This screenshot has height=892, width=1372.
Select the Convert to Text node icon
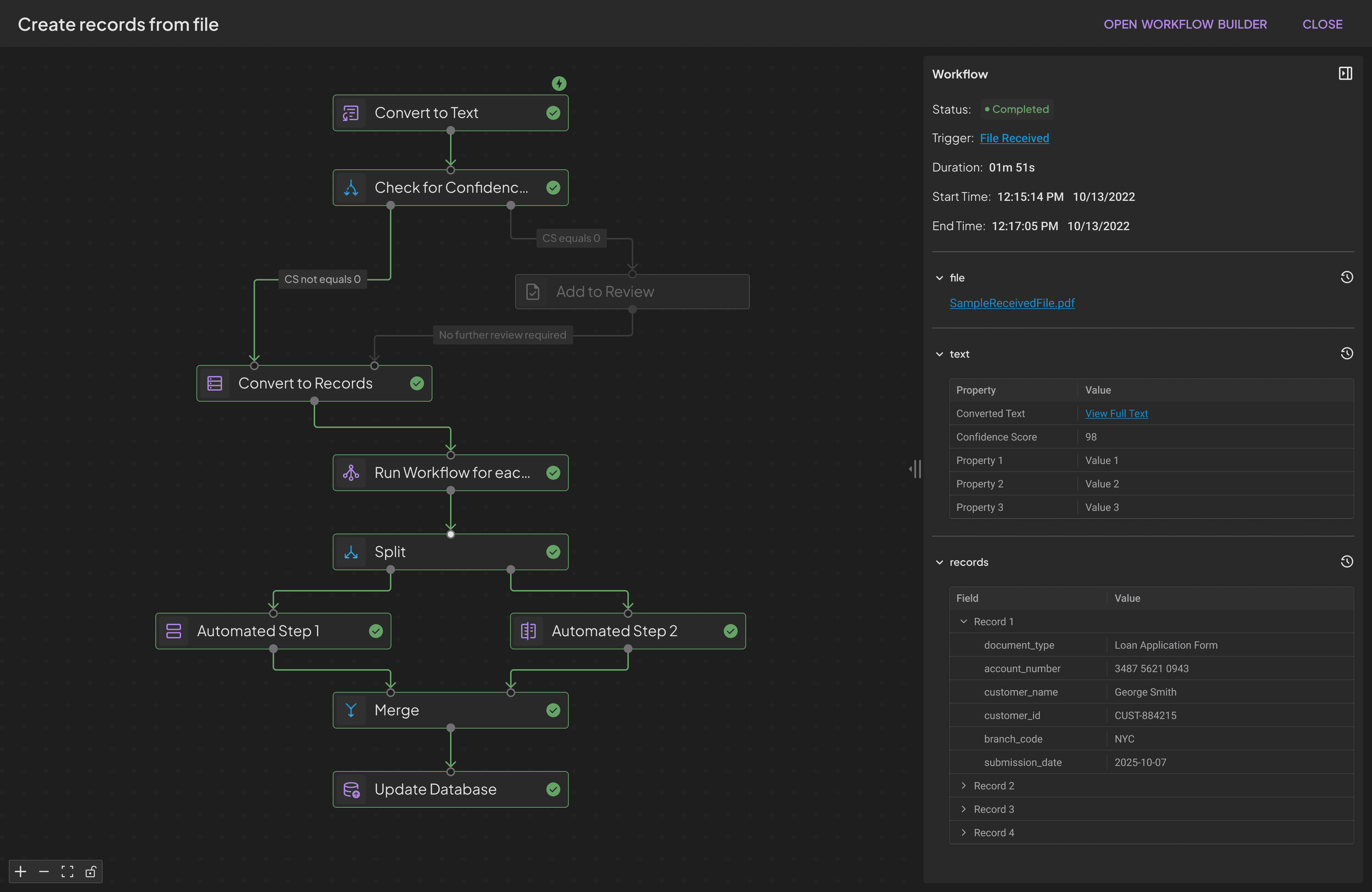pyautogui.click(x=350, y=113)
